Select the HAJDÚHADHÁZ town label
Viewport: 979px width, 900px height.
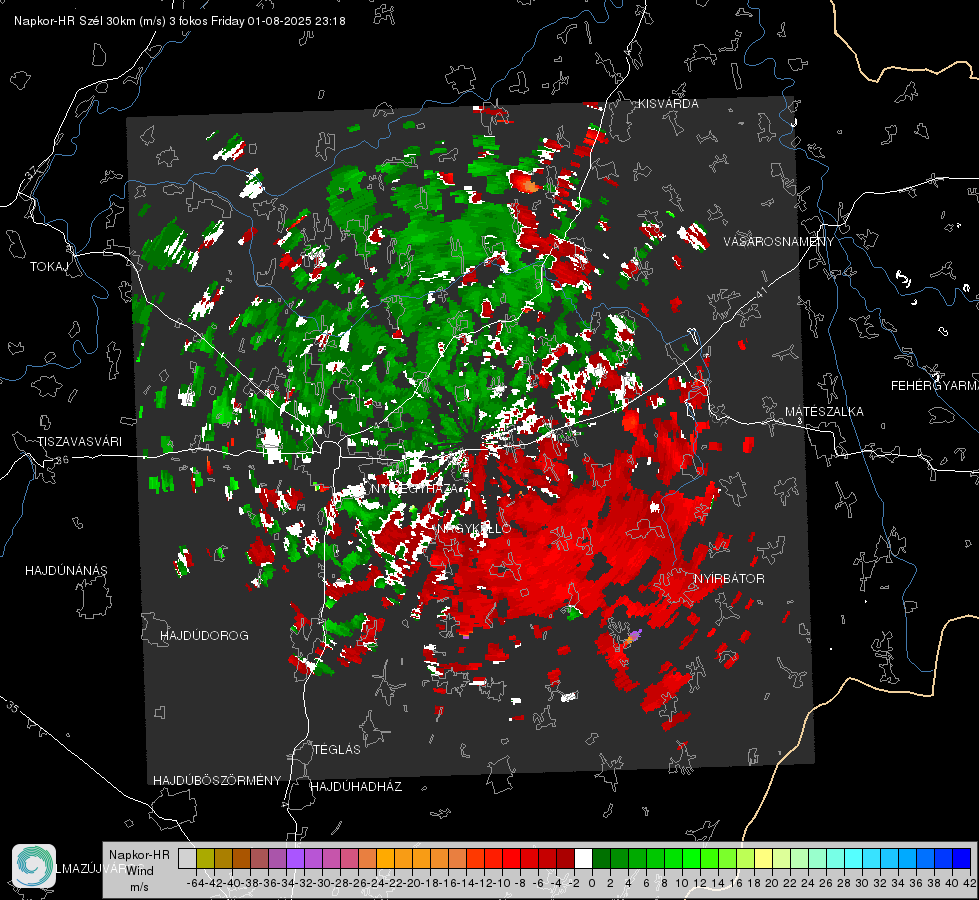[356, 787]
